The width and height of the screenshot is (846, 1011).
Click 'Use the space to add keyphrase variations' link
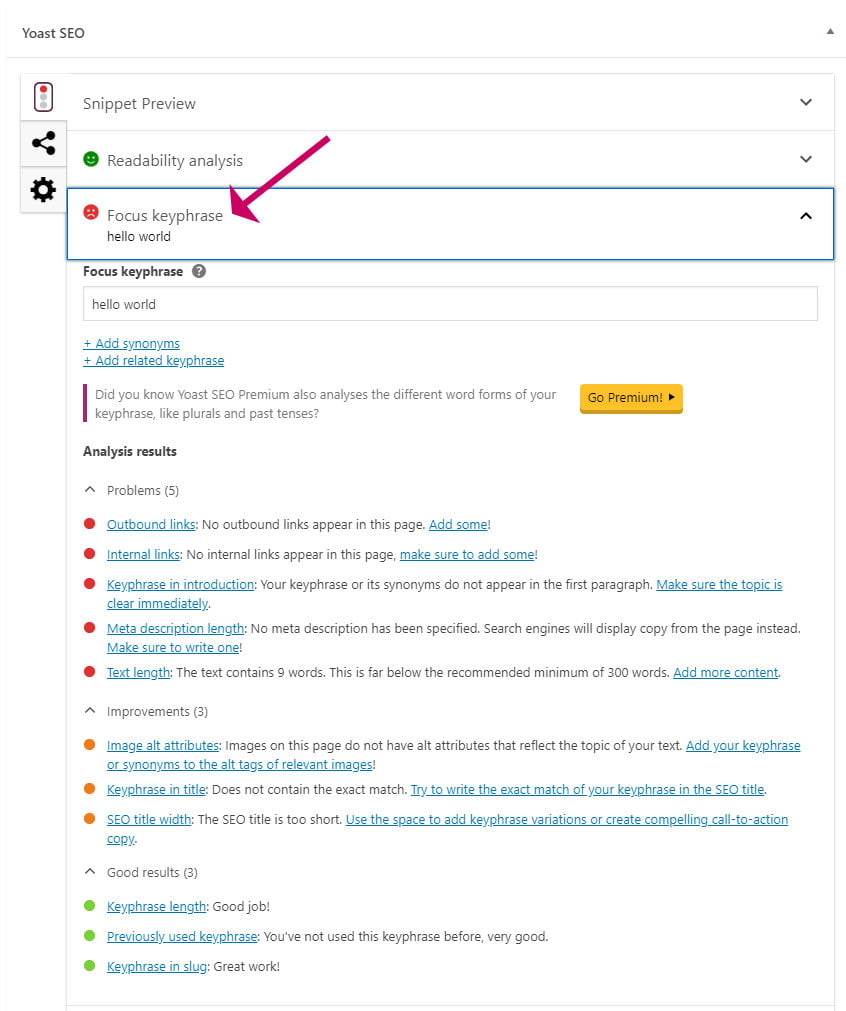(567, 820)
